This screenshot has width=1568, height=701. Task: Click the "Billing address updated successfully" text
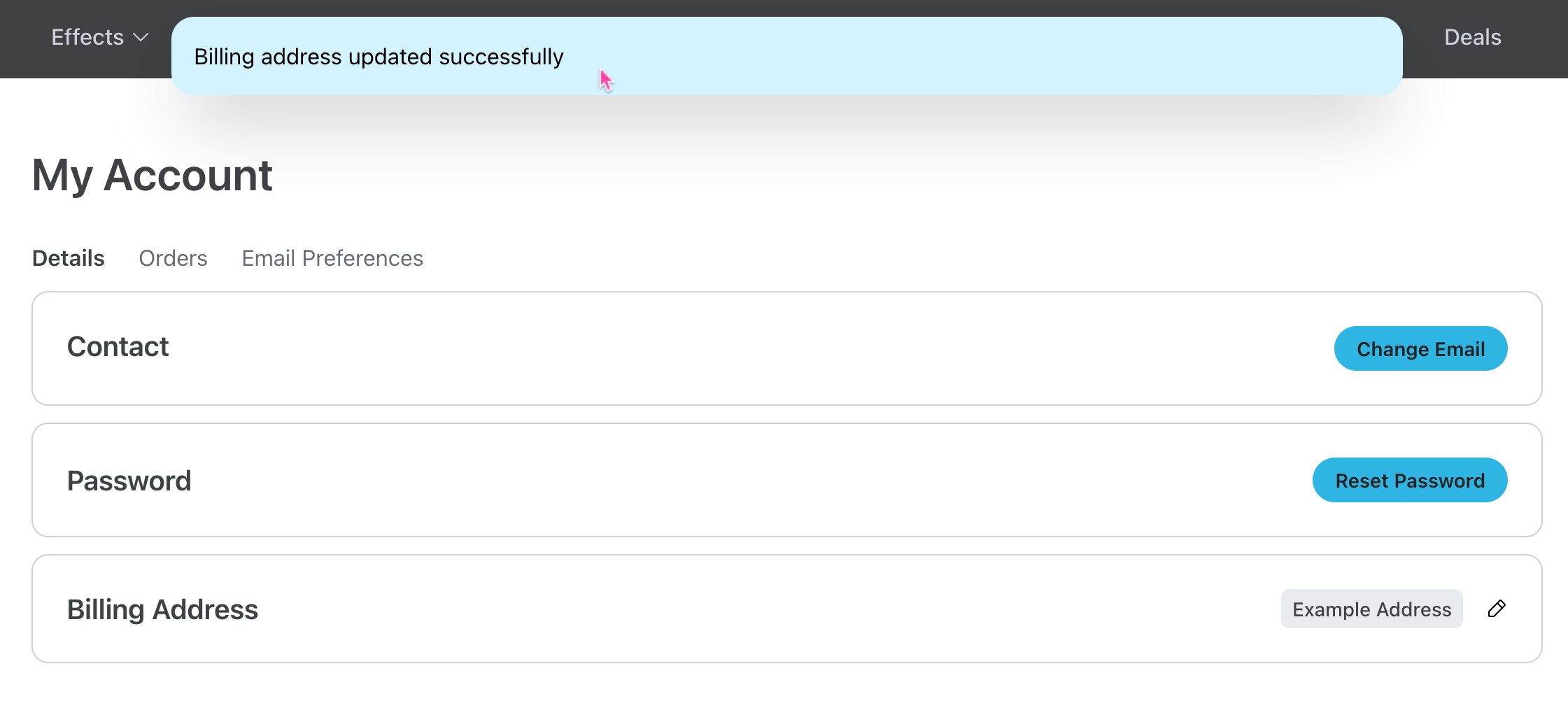pos(379,57)
